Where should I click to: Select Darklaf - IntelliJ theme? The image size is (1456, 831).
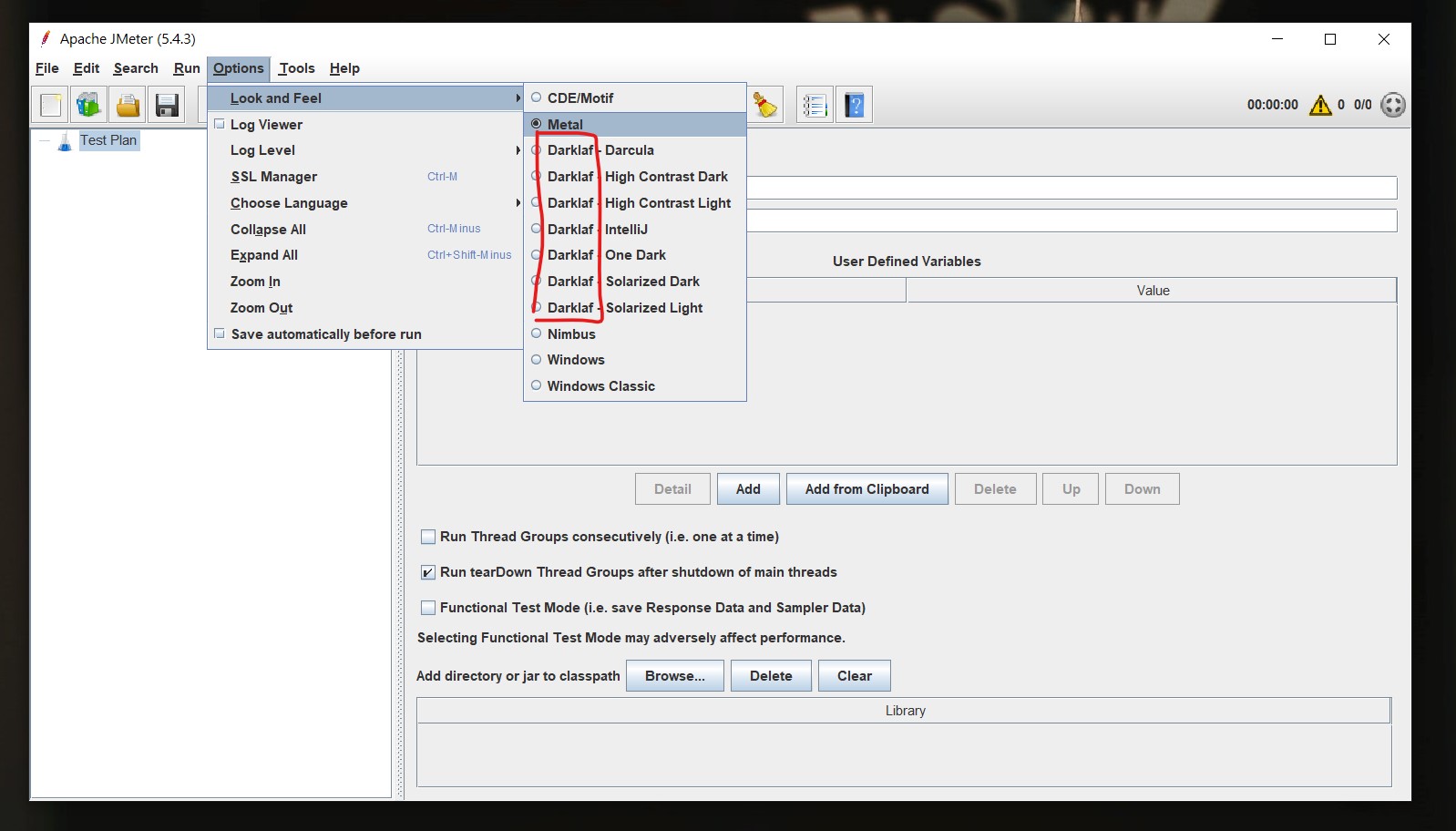point(635,230)
